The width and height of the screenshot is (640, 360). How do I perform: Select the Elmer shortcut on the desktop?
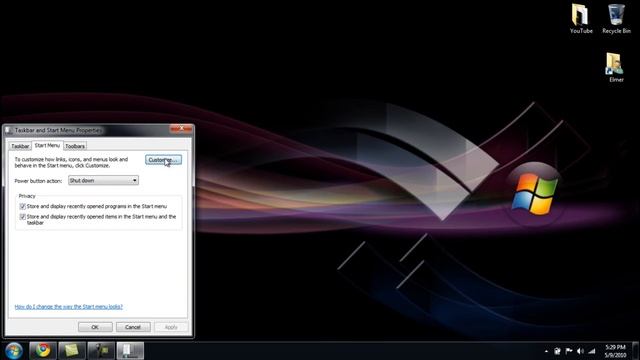[616, 68]
